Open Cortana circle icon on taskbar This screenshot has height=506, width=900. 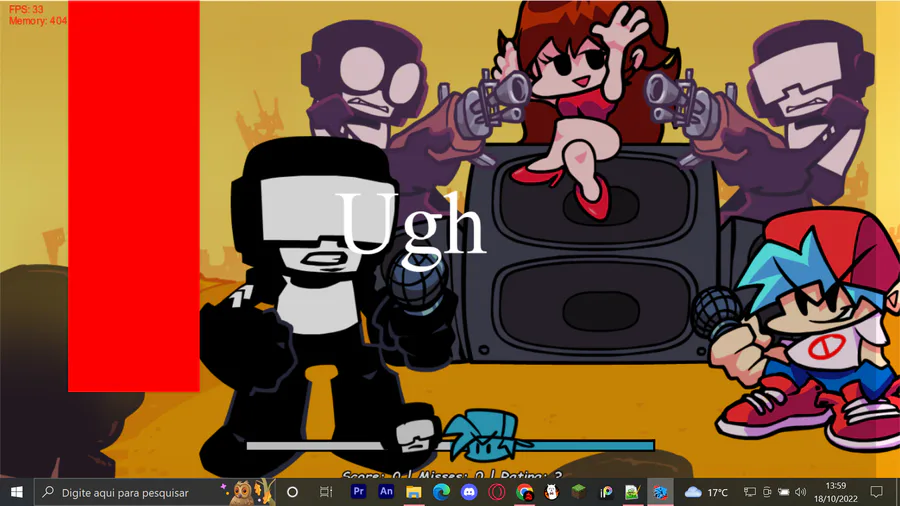[292, 492]
